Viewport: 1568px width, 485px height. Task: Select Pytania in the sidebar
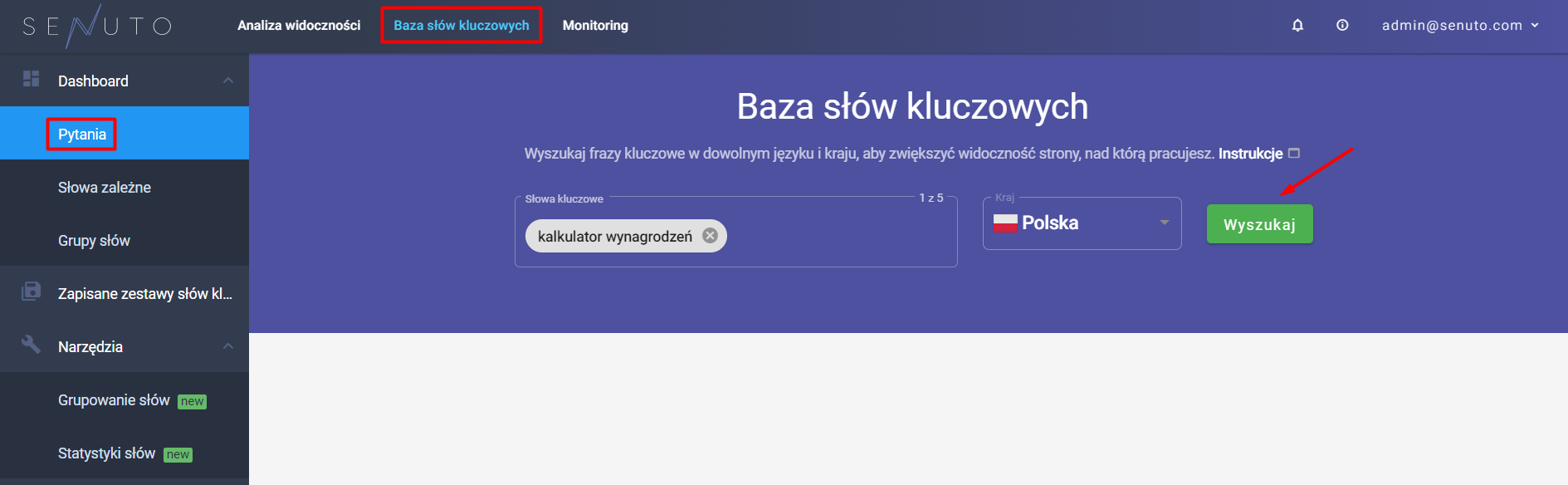pos(125,134)
